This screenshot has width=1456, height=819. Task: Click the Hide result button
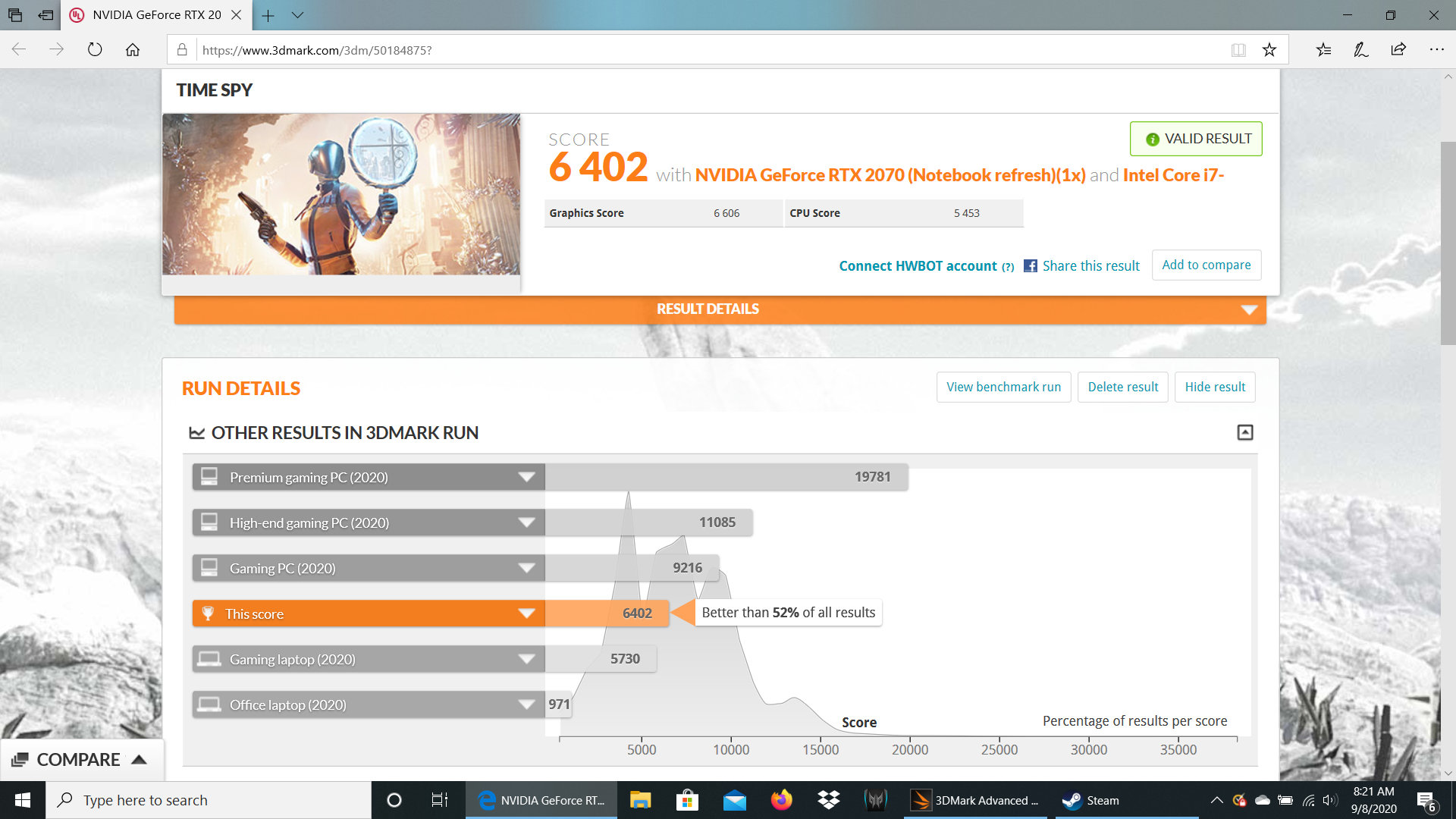(1215, 387)
